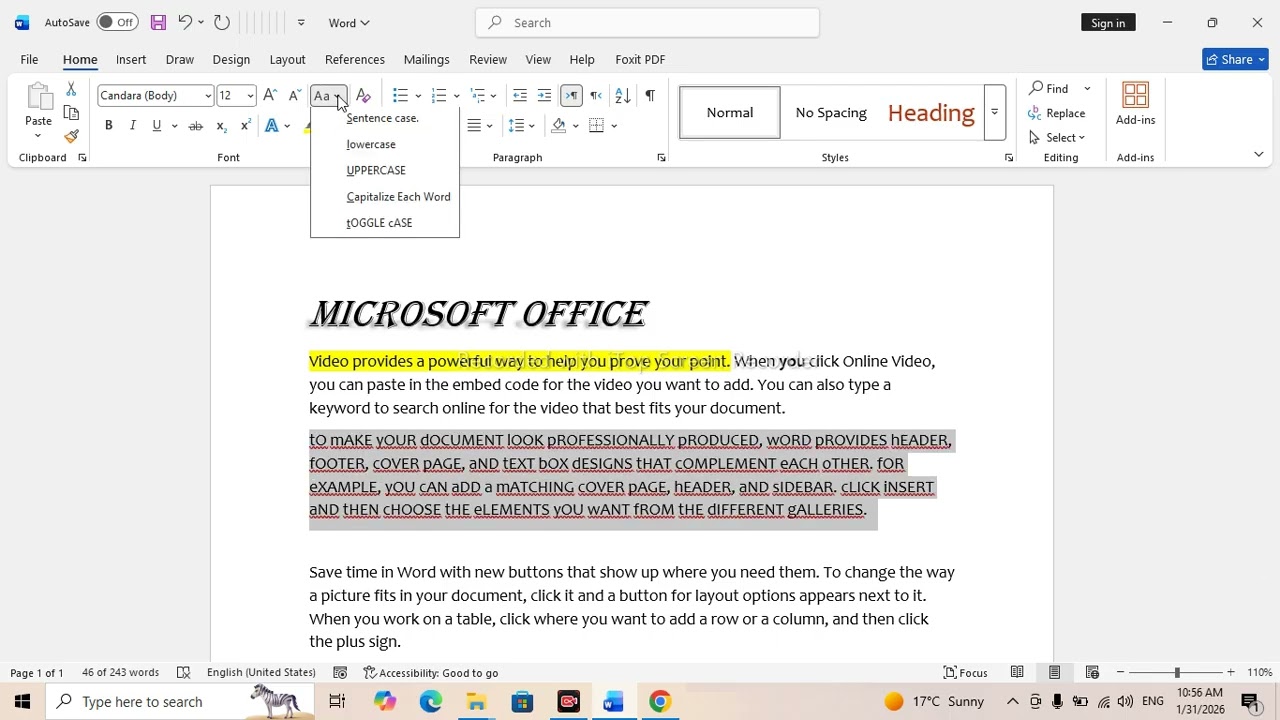Click the zoom slider handle
Viewport: 1280px width, 720px height.
(x=1177, y=672)
